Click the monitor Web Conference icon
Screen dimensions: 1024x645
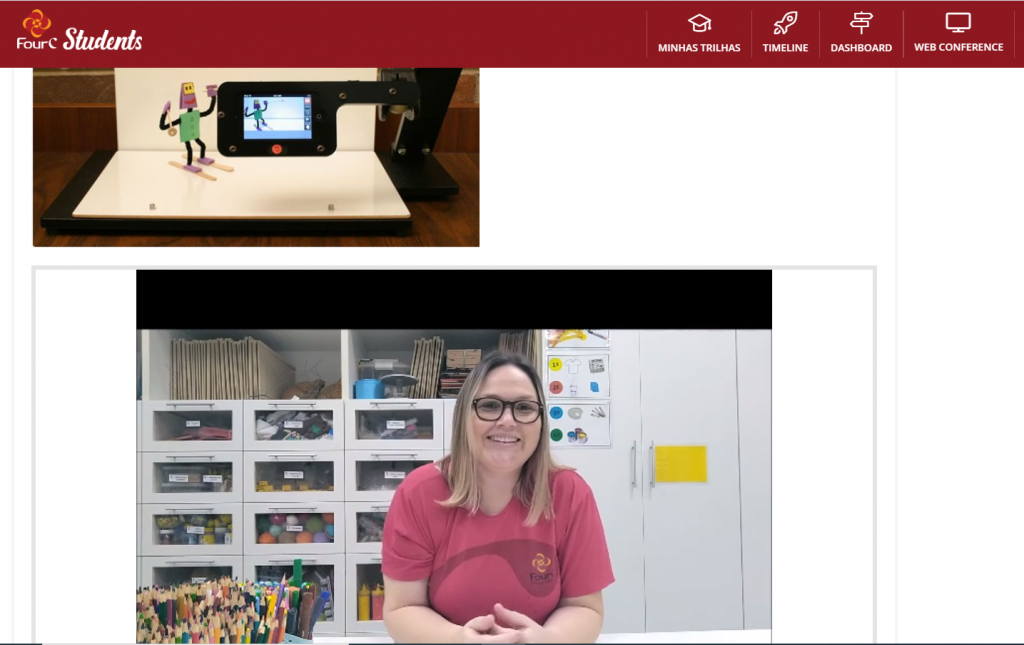point(958,23)
